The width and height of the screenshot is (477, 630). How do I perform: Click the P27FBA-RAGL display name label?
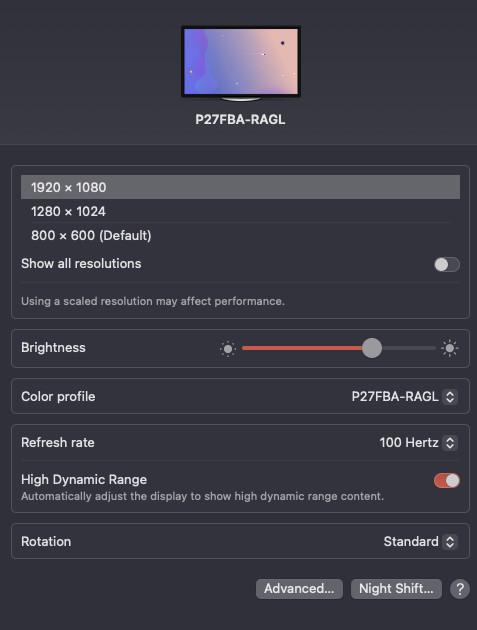tap(240, 120)
